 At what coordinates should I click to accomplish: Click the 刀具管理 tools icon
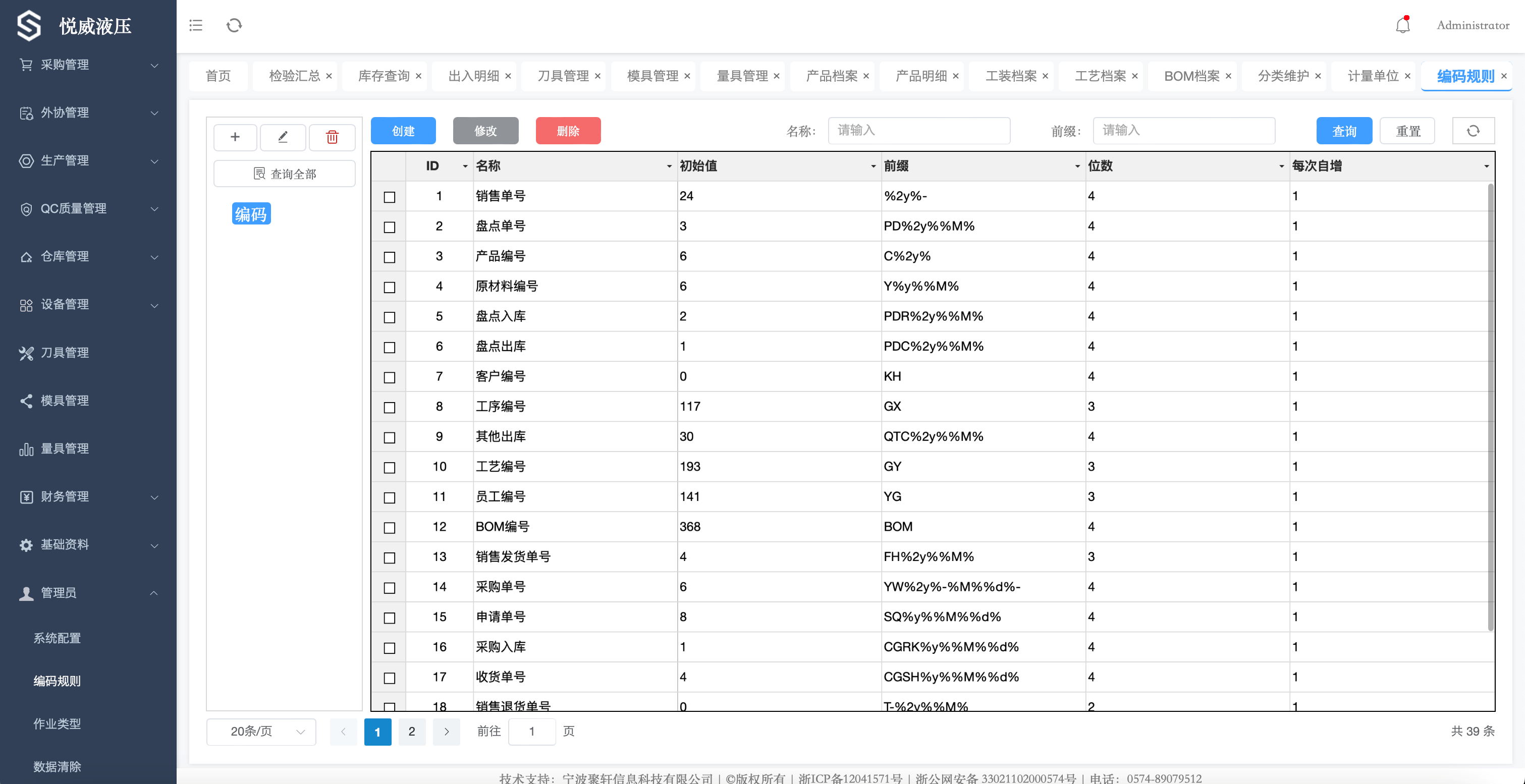26,353
